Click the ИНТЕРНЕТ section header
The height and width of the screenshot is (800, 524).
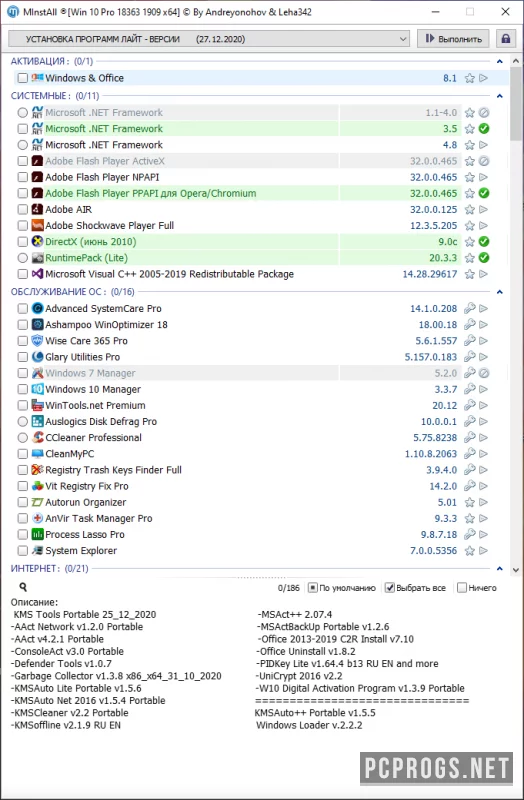[49, 568]
